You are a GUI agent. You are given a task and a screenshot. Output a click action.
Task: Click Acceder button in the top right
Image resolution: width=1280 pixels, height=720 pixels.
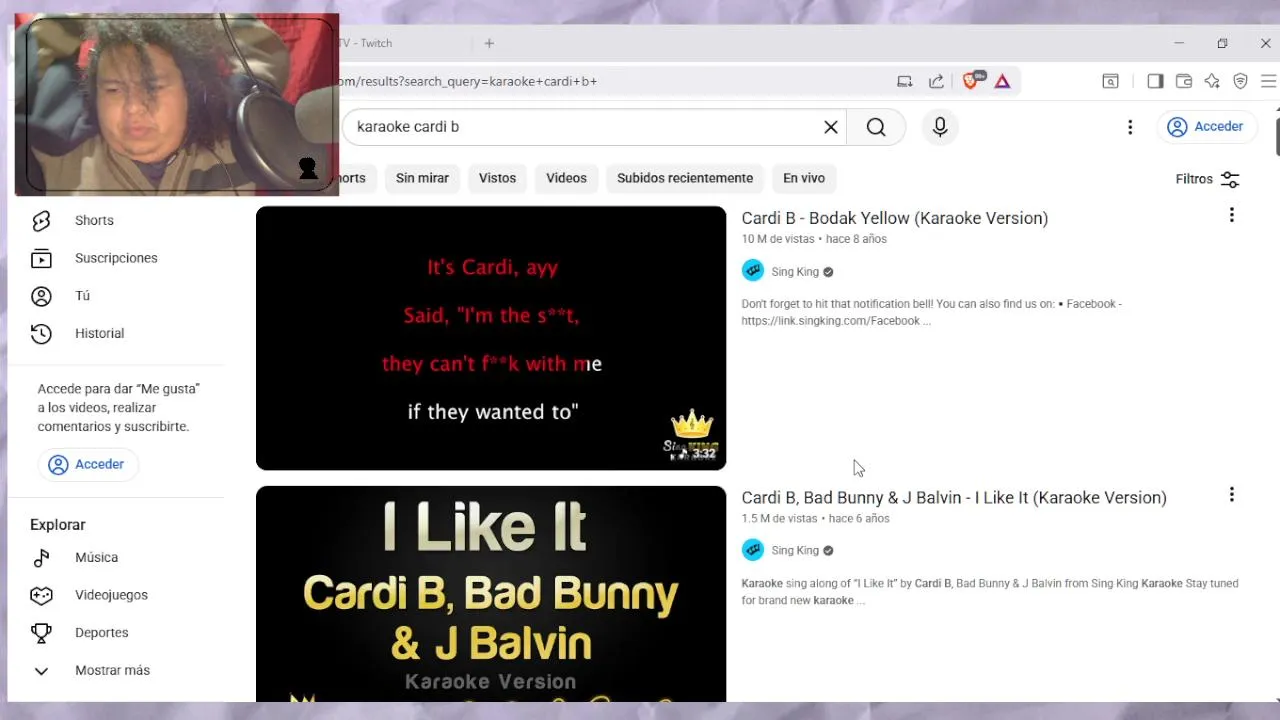1205,127
